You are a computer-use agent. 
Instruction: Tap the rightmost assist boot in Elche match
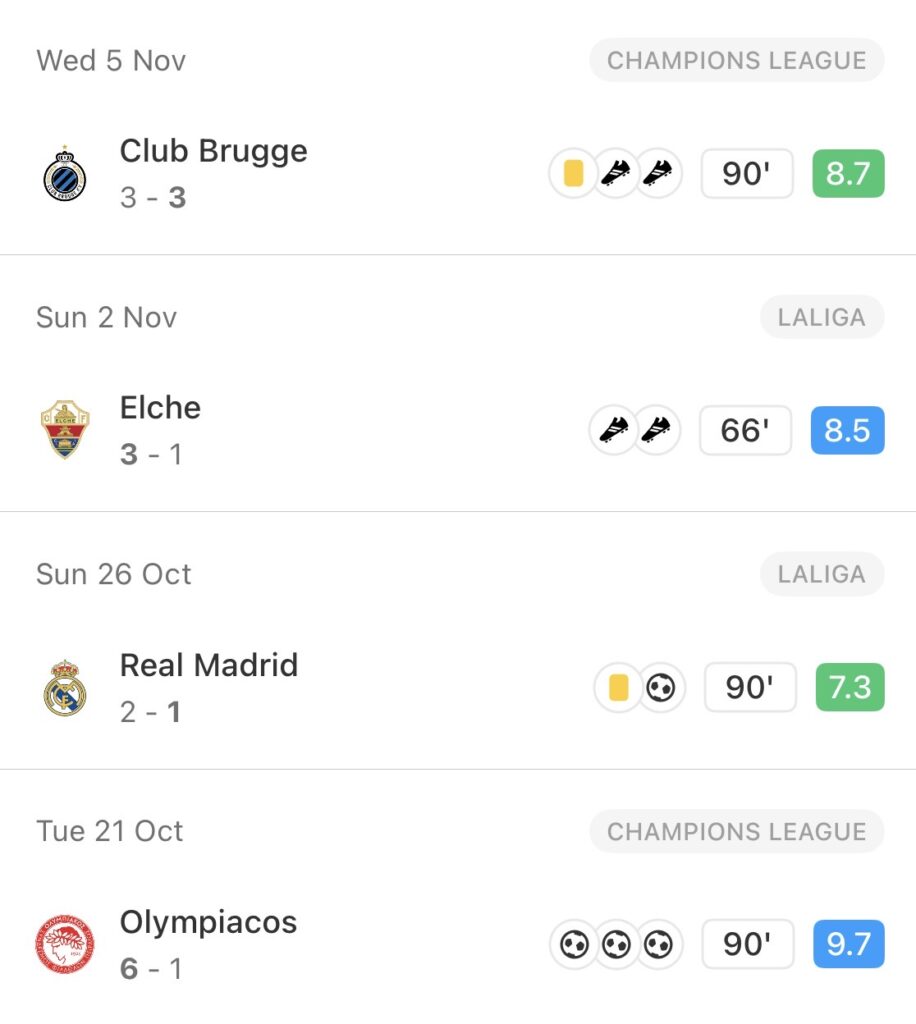(x=656, y=431)
